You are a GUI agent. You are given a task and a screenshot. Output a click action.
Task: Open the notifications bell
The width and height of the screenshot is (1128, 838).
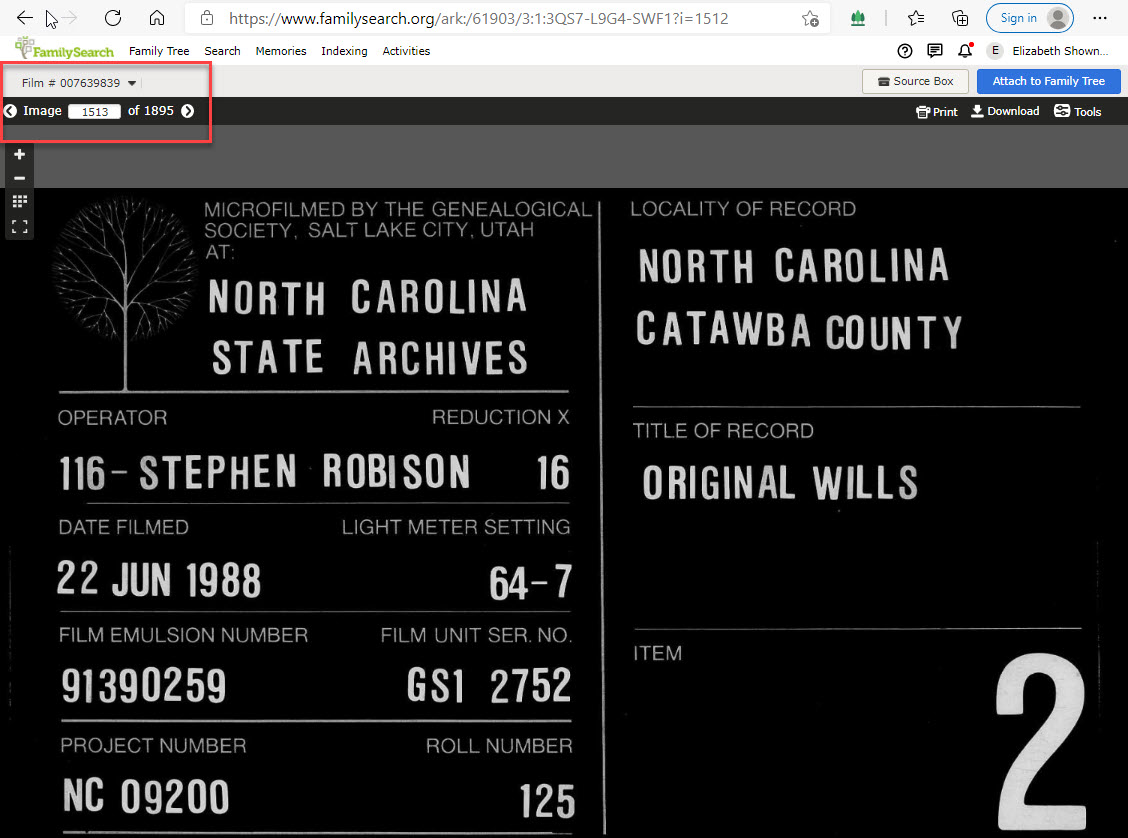965,51
